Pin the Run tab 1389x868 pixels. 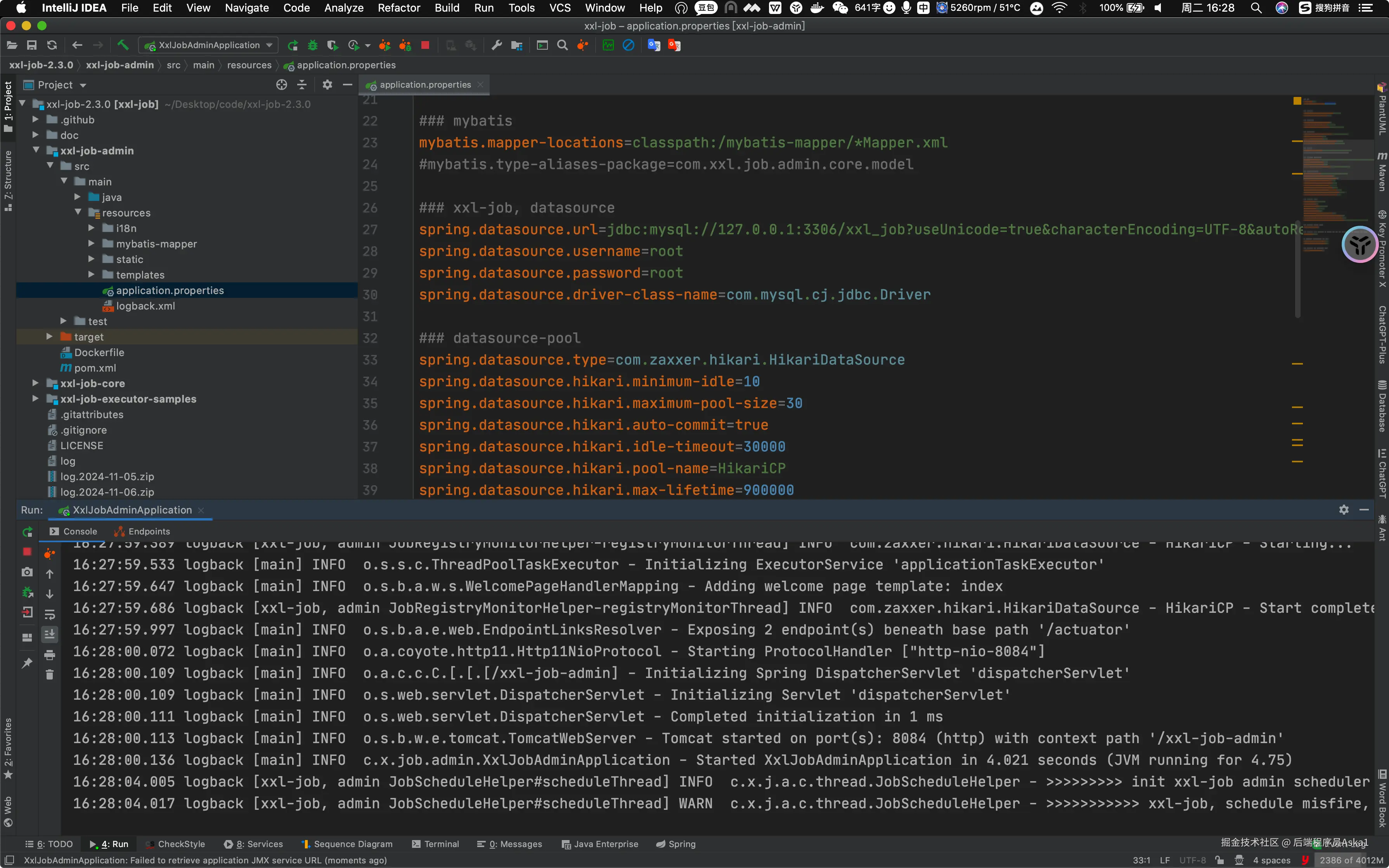27,664
